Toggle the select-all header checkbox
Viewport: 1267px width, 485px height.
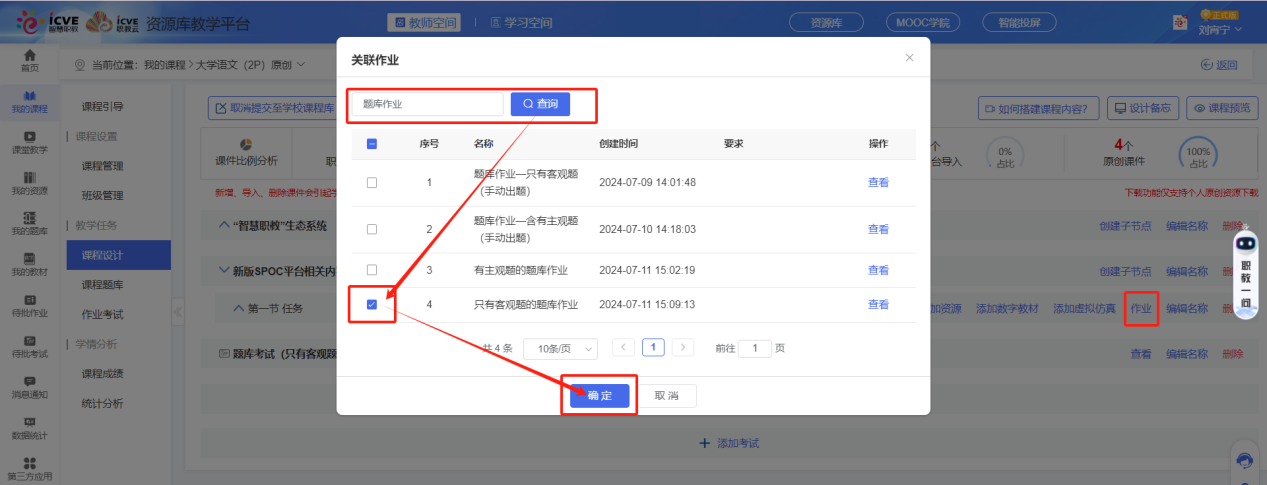point(372,144)
